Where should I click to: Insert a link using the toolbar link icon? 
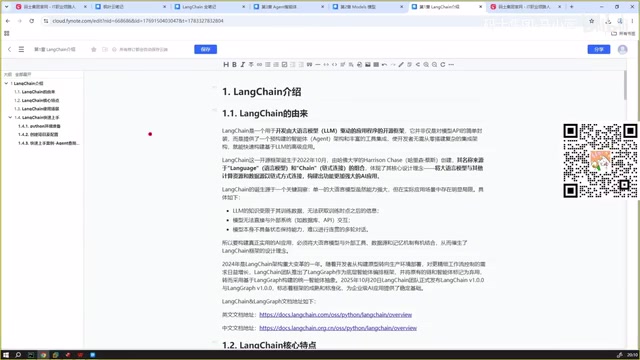(x=259, y=64)
